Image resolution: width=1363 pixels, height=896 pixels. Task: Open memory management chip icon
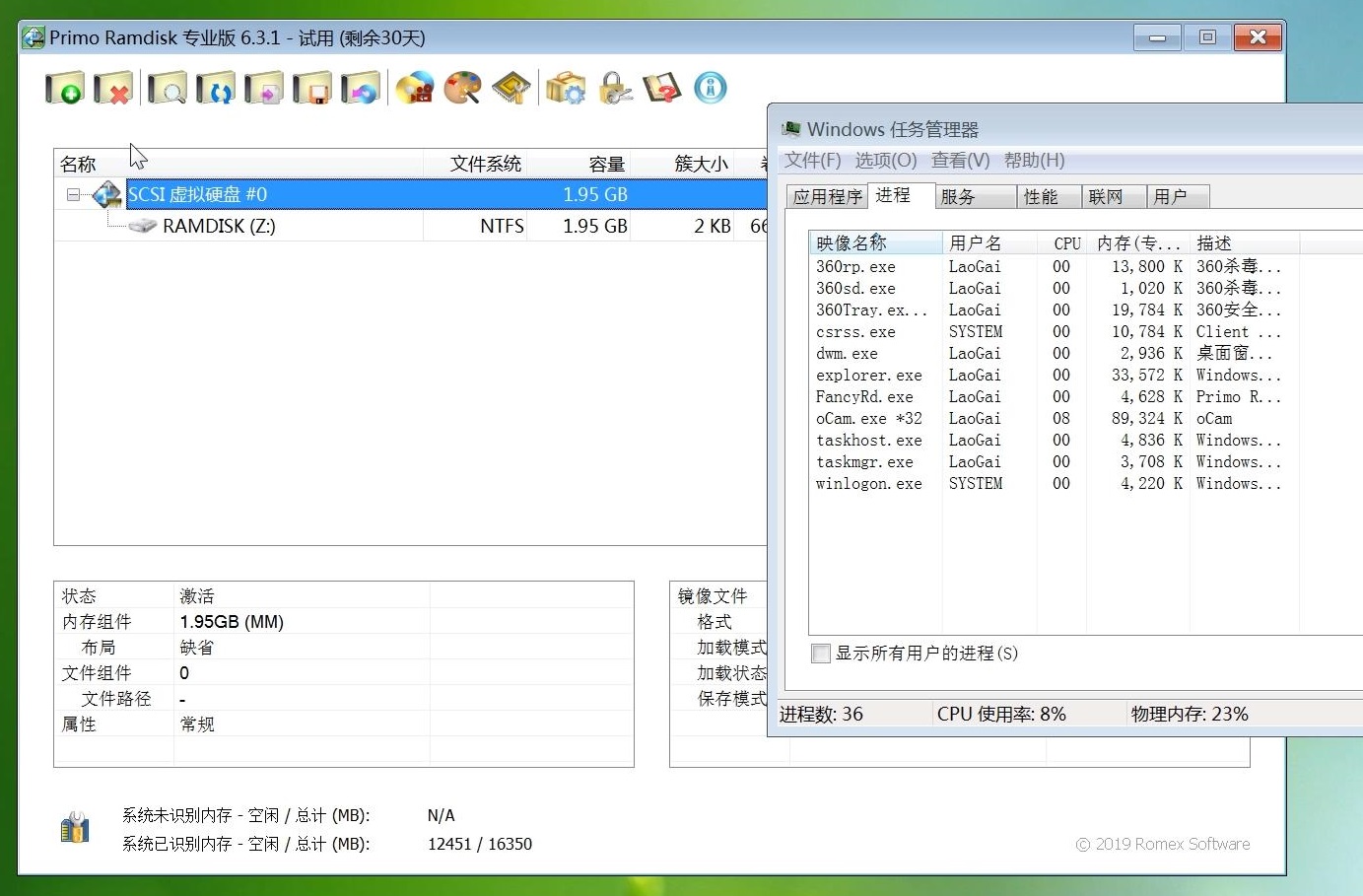511,88
